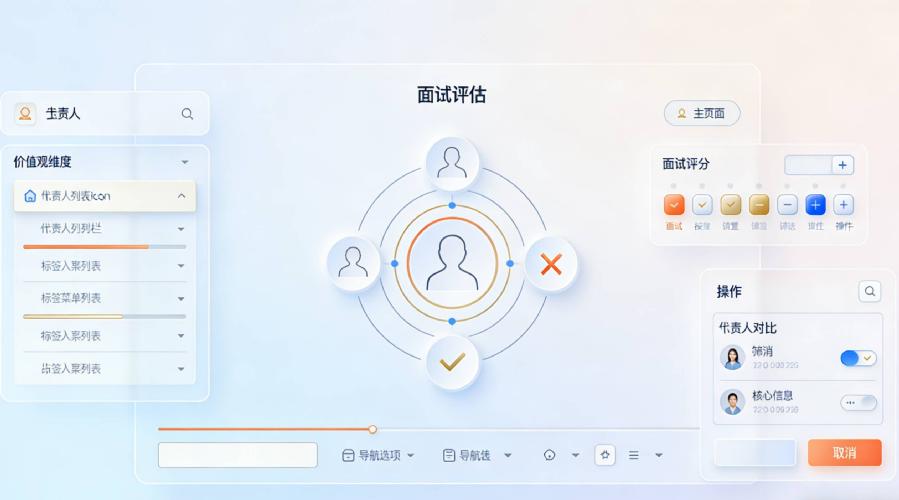Expand the 标签菜单列表 row
Image resolution: width=899 pixels, height=500 pixels.
(105, 298)
